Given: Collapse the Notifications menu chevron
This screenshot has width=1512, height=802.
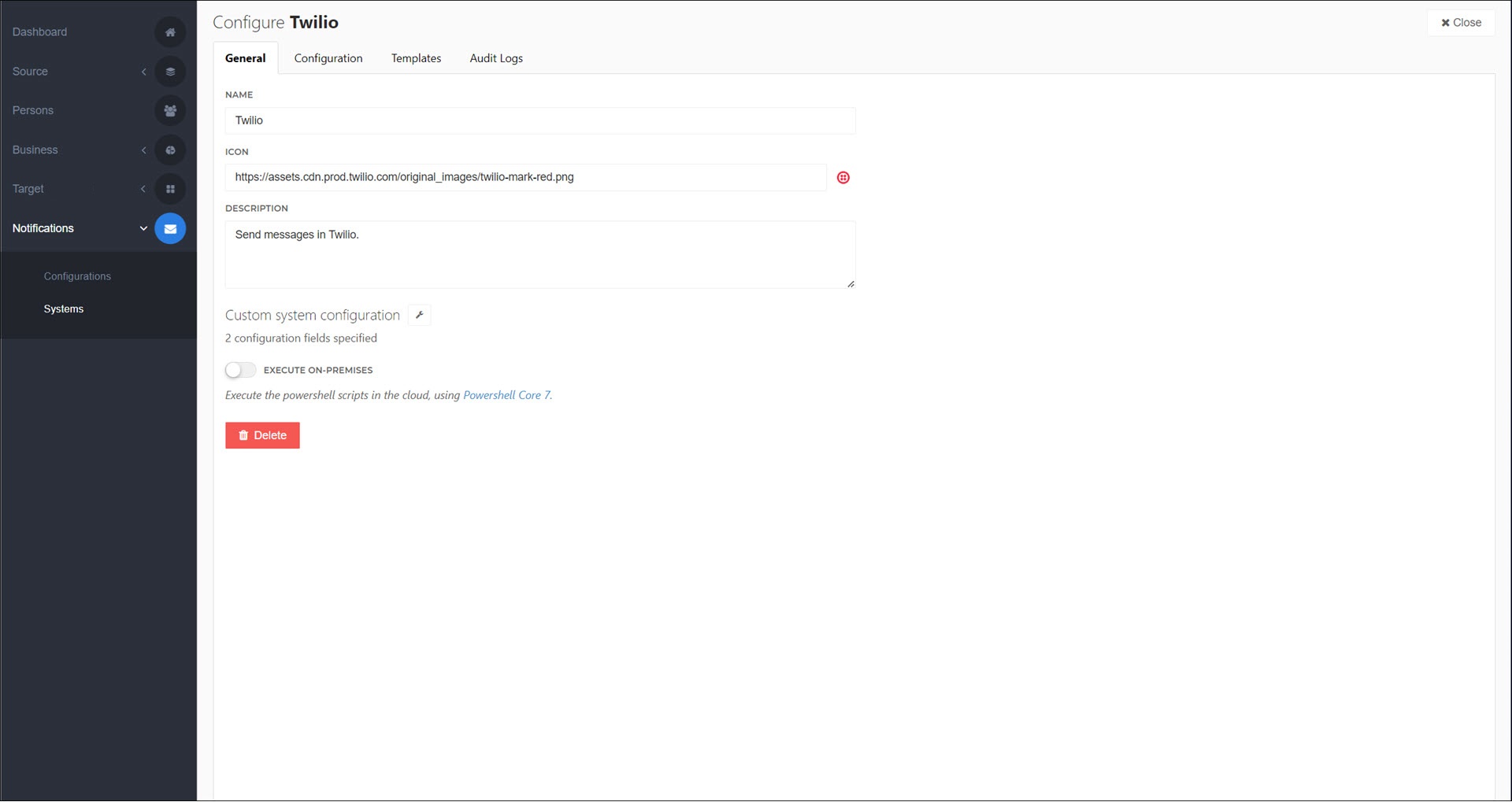Looking at the screenshot, I should [143, 228].
